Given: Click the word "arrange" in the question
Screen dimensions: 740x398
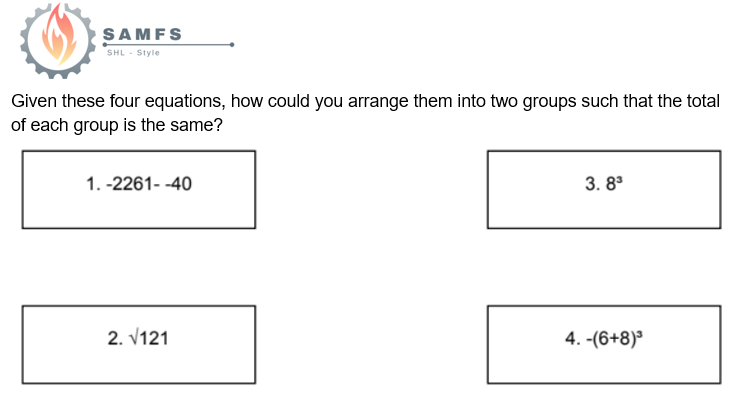Looking at the screenshot, I should (378, 102).
